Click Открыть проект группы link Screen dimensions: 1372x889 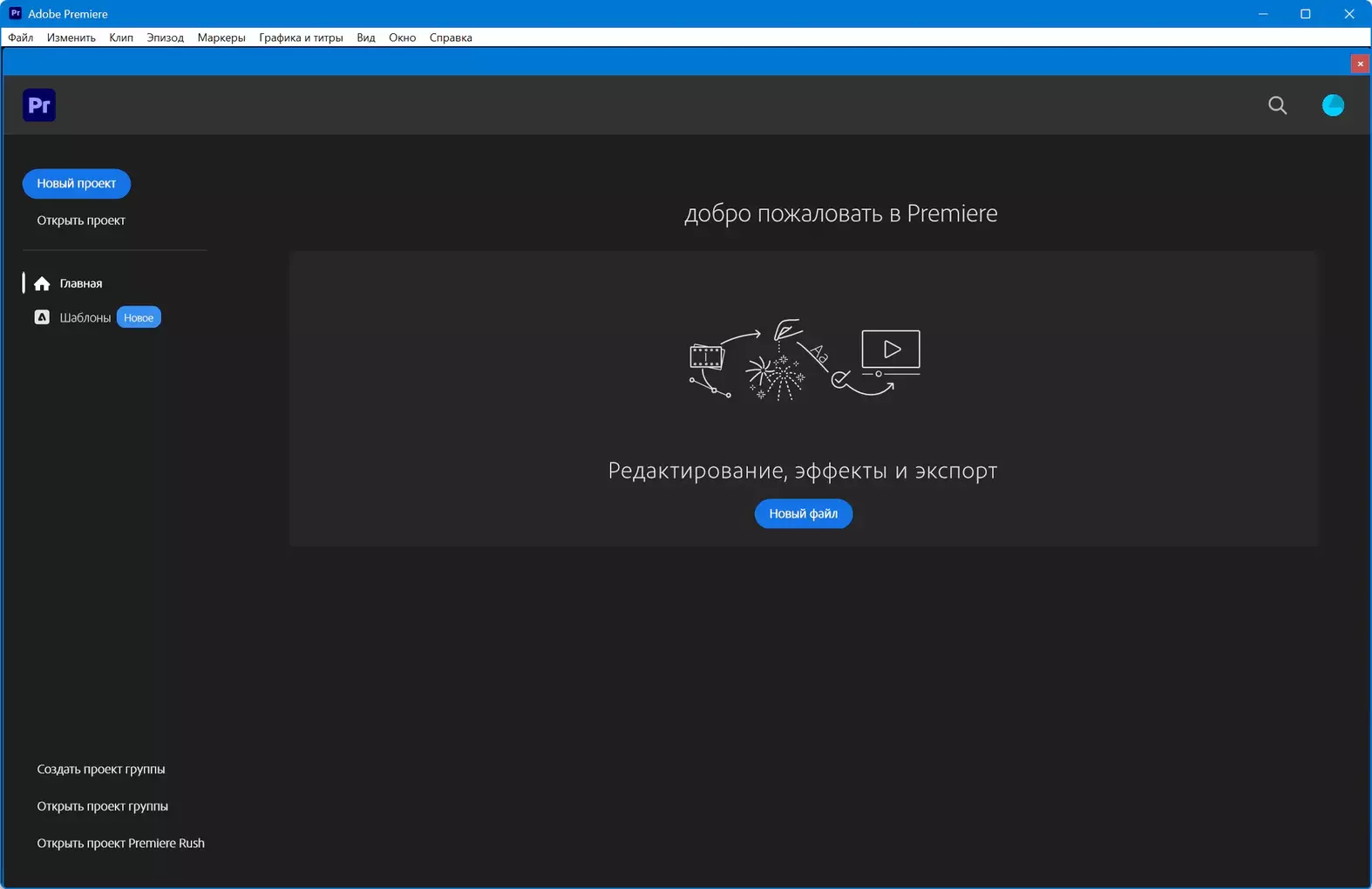103,806
